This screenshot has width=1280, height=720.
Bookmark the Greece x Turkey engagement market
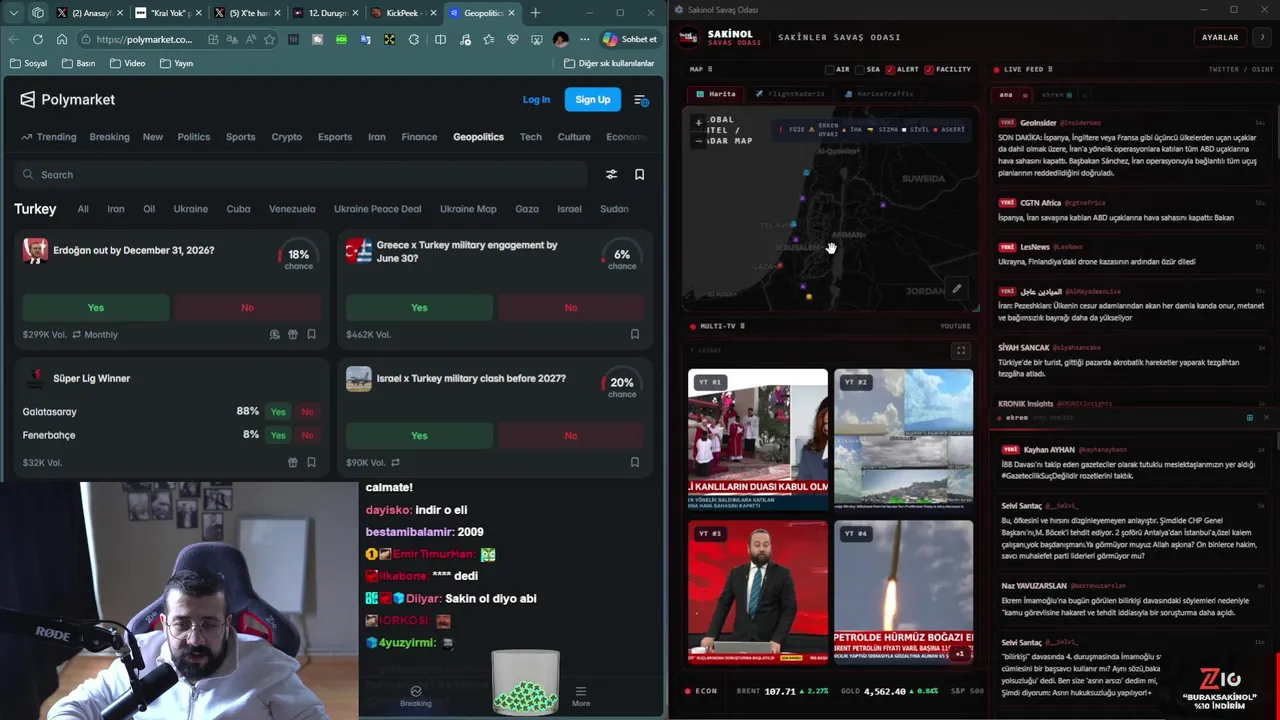(634, 335)
